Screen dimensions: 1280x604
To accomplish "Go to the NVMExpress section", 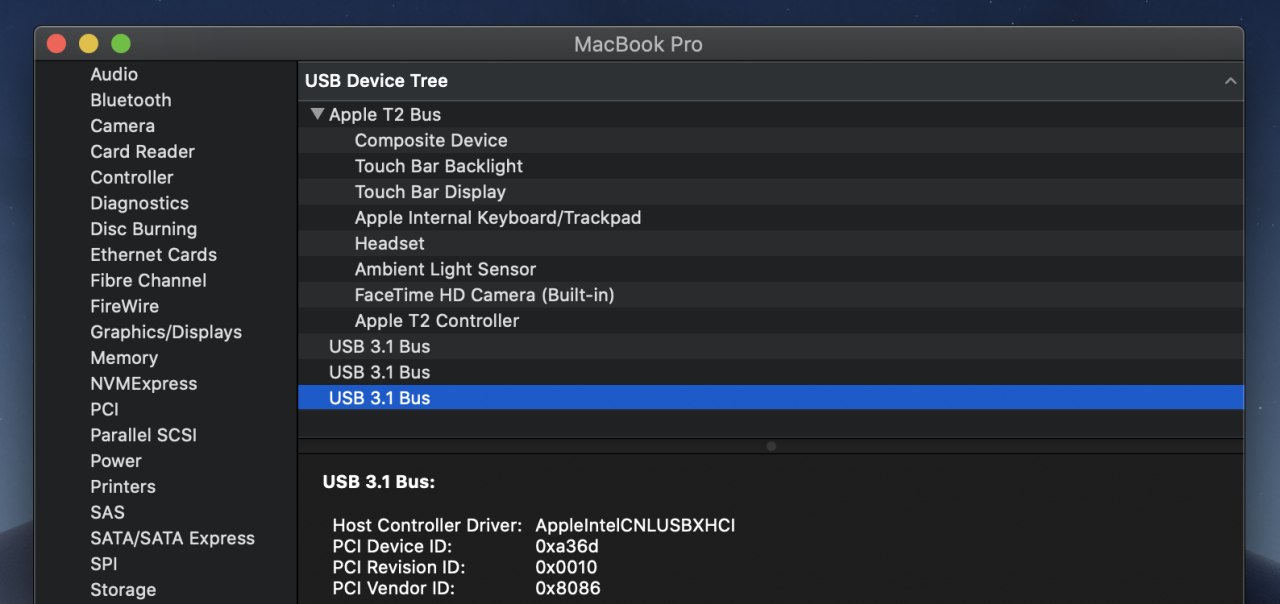I will (144, 384).
